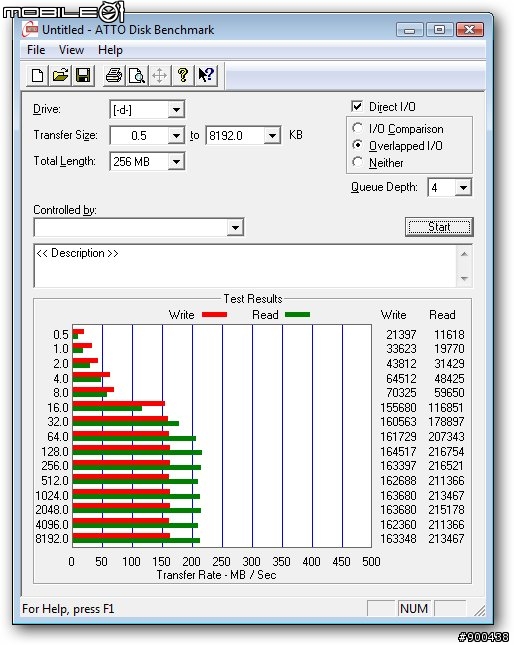
Task: Expand the Transfer Size start dropdown
Action: tap(176, 135)
